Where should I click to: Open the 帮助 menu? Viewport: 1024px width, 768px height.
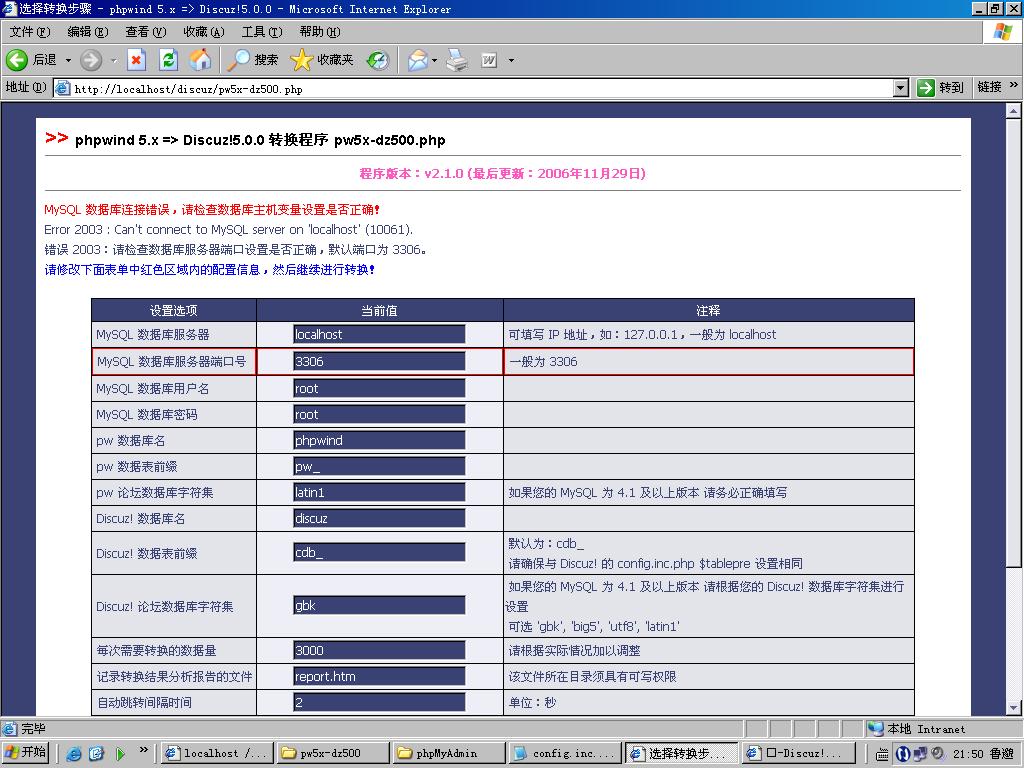click(319, 31)
